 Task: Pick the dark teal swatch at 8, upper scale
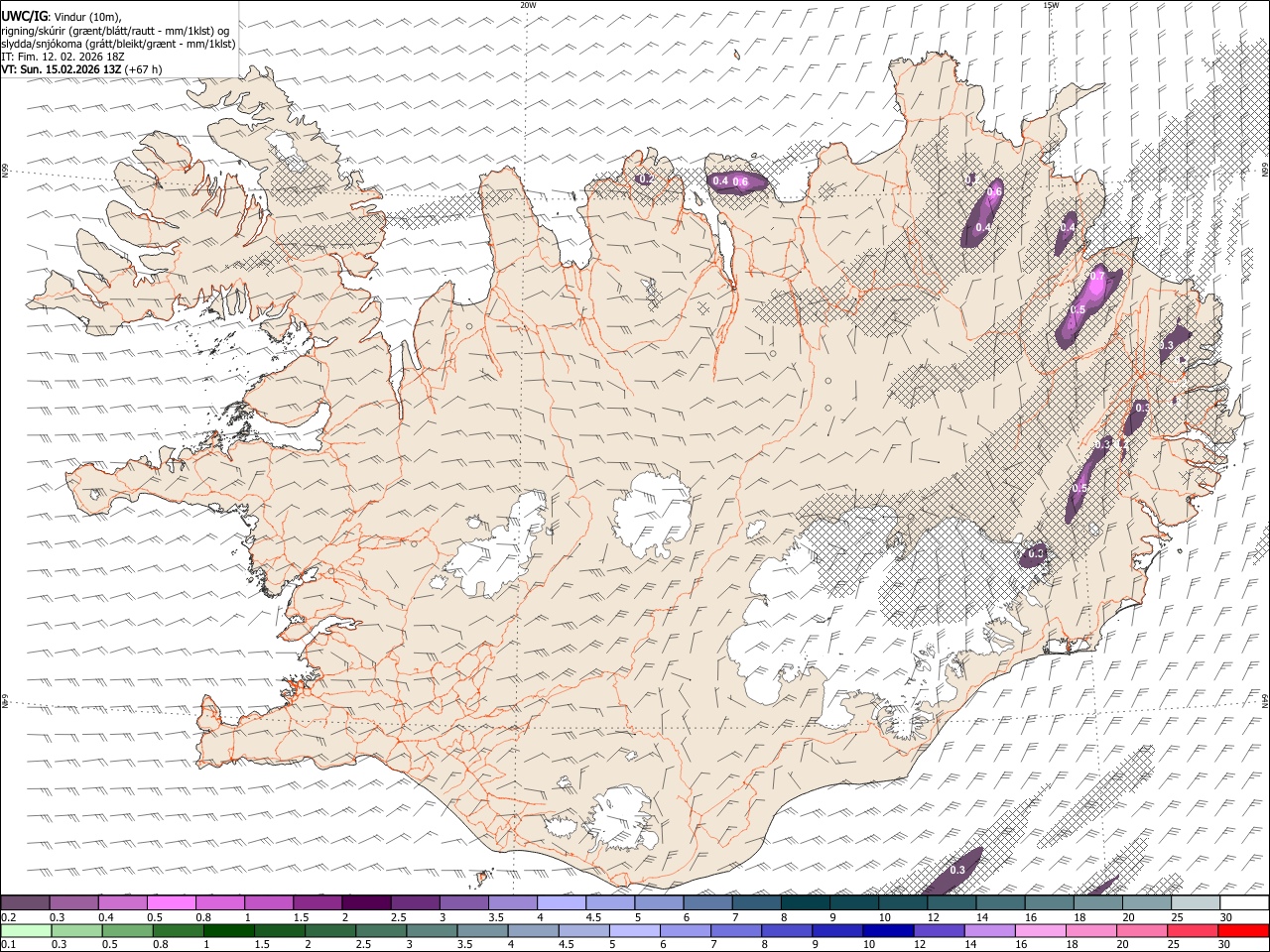pos(806,902)
